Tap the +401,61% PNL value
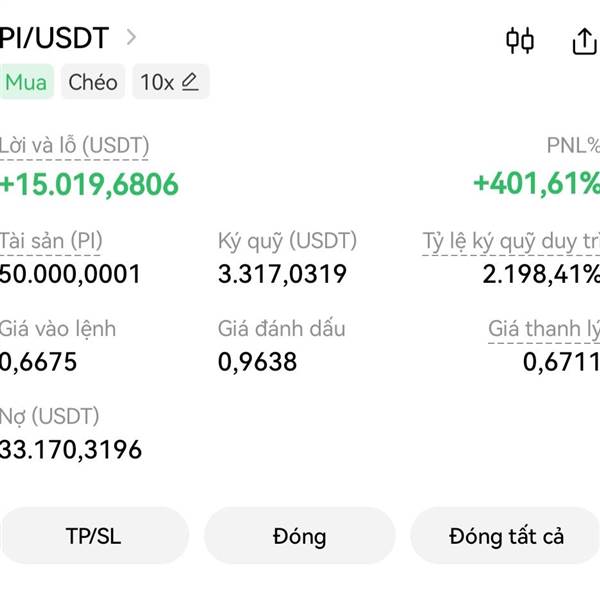The height and width of the screenshot is (600, 600). pyautogui.click(x=536, y=184)
